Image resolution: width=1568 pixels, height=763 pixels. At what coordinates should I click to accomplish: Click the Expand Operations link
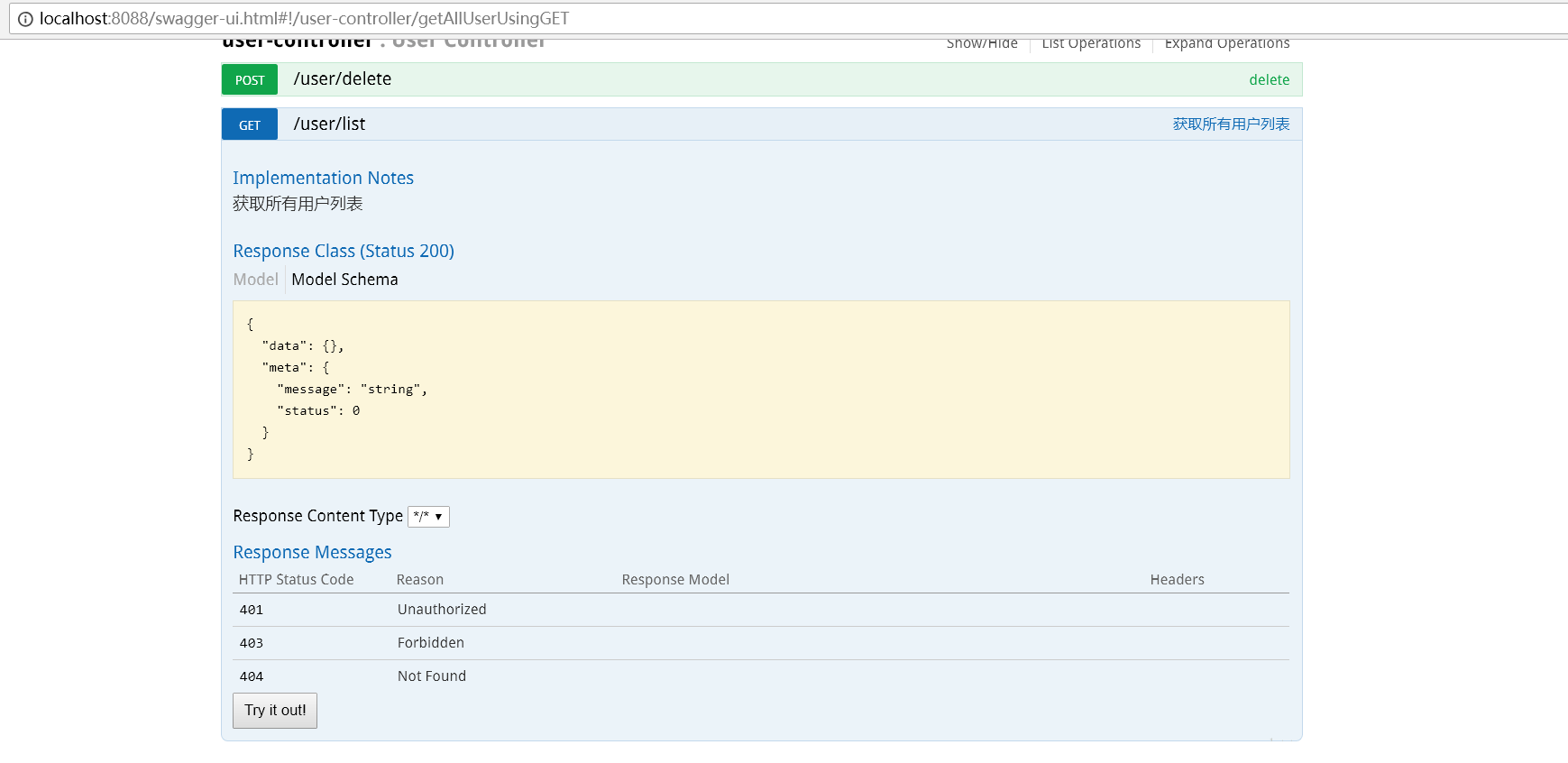[1227, 43]
